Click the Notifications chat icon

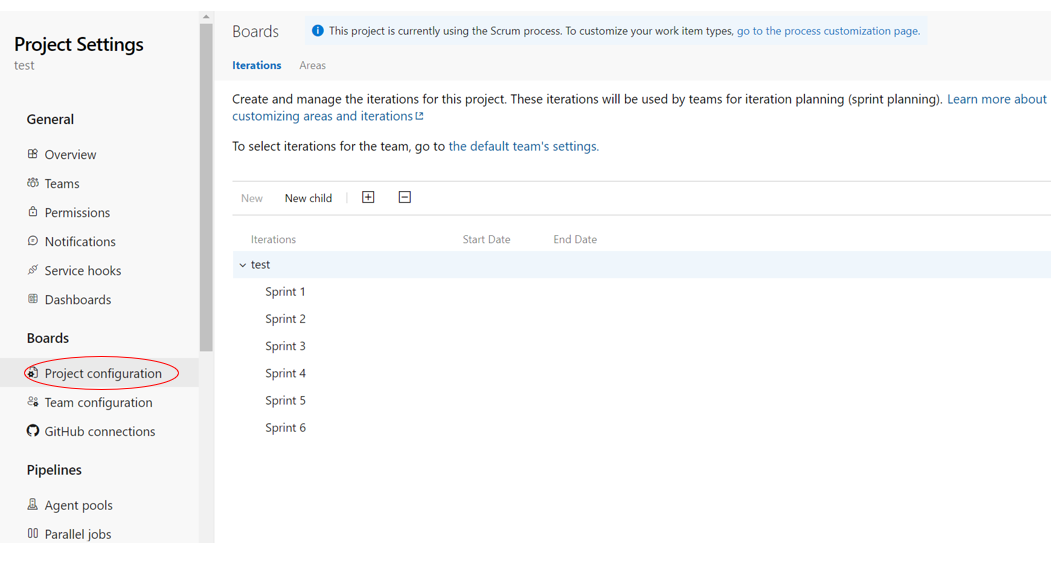[x=32, y=241]
